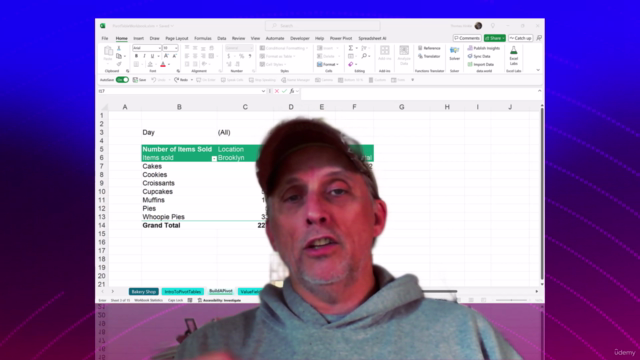
Task: Click the Macro record icon in status bar
Action: (190, 300)
